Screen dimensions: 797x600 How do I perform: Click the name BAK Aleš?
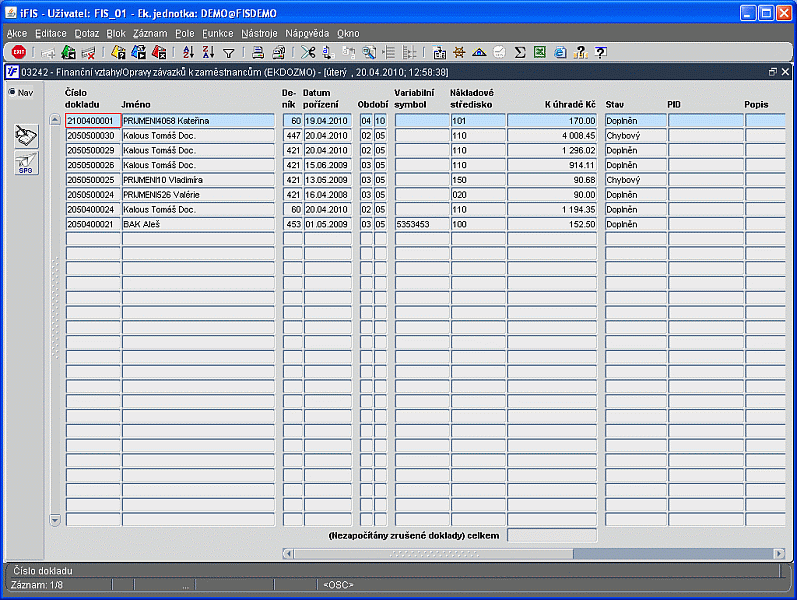click(198, 224)
